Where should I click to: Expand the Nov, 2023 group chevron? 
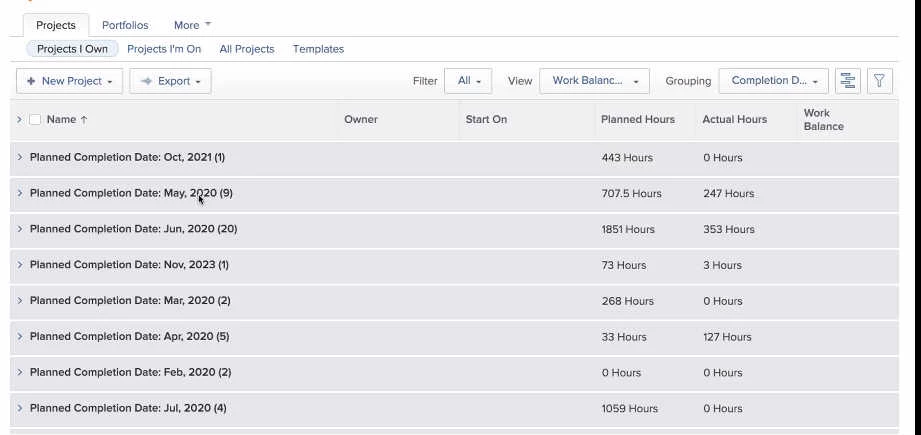(x=20, y=265)
